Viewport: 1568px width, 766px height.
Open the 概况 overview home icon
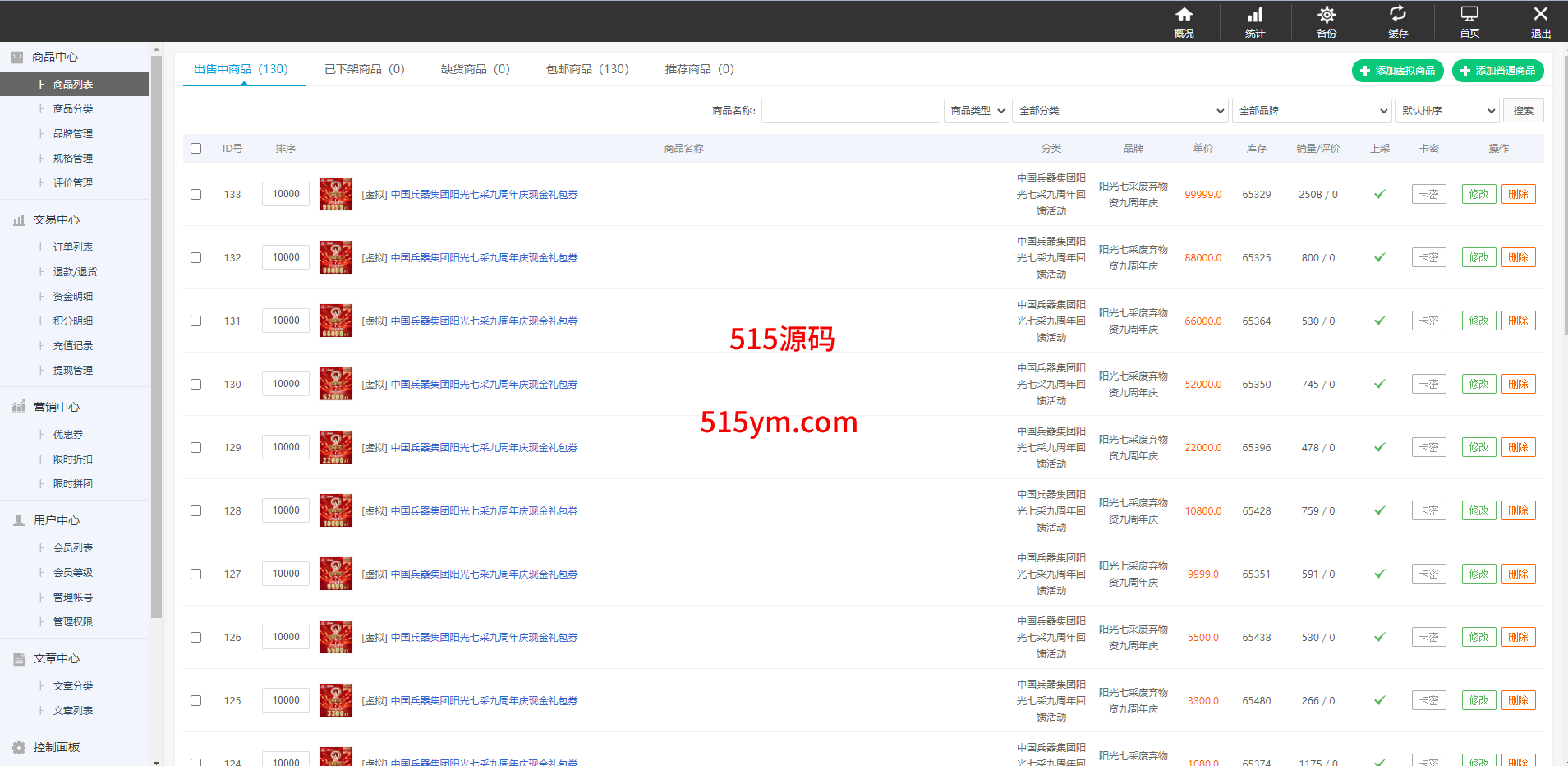(x=1184, y=15)
